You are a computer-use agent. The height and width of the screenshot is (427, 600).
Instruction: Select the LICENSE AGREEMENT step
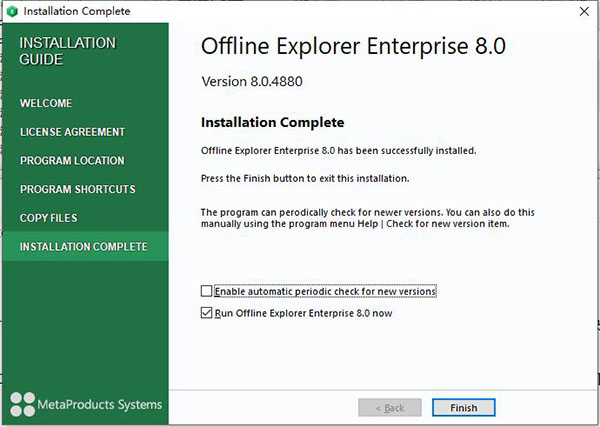coord(72,132)
